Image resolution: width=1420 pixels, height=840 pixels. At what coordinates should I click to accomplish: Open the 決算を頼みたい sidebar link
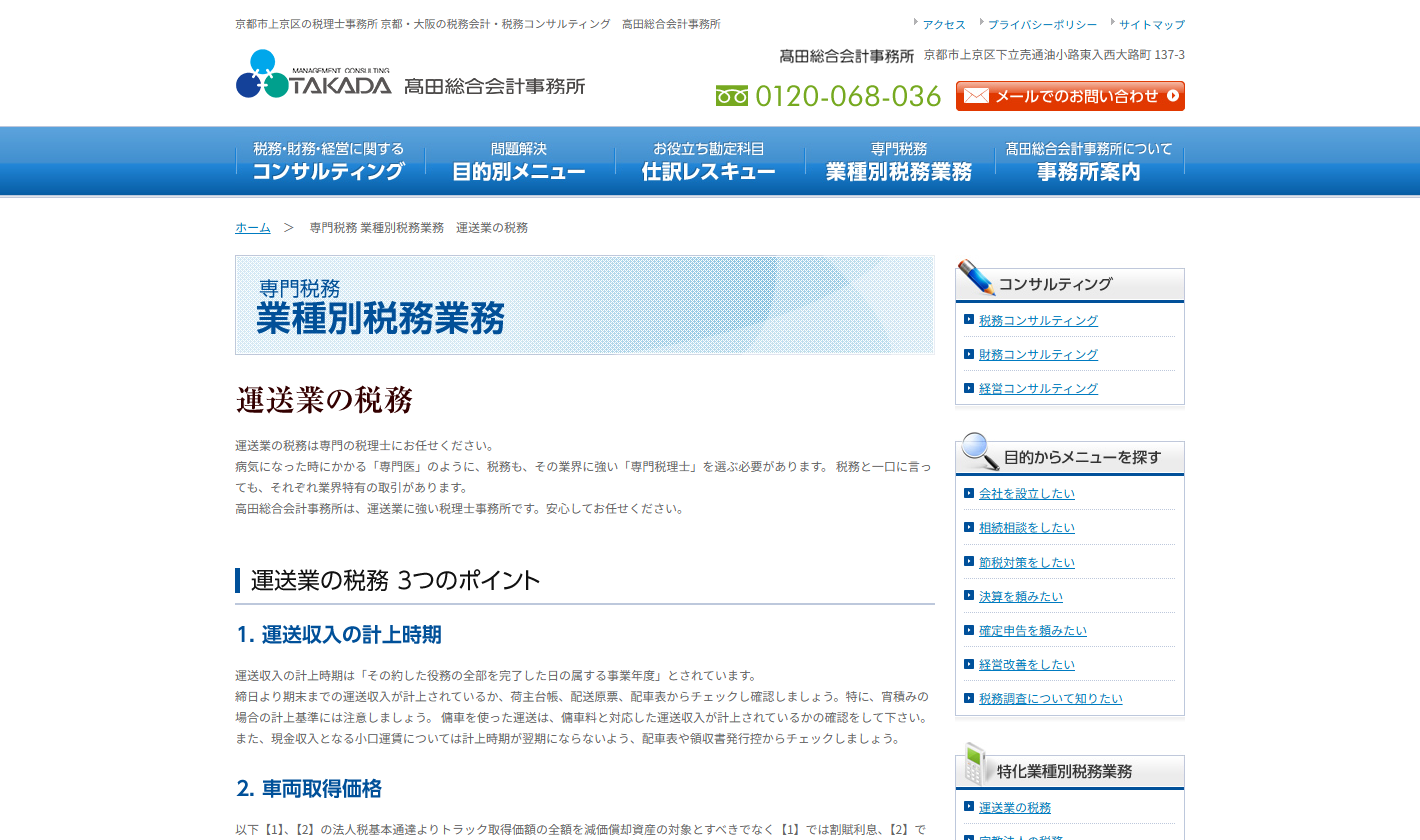pos(1021,596)
